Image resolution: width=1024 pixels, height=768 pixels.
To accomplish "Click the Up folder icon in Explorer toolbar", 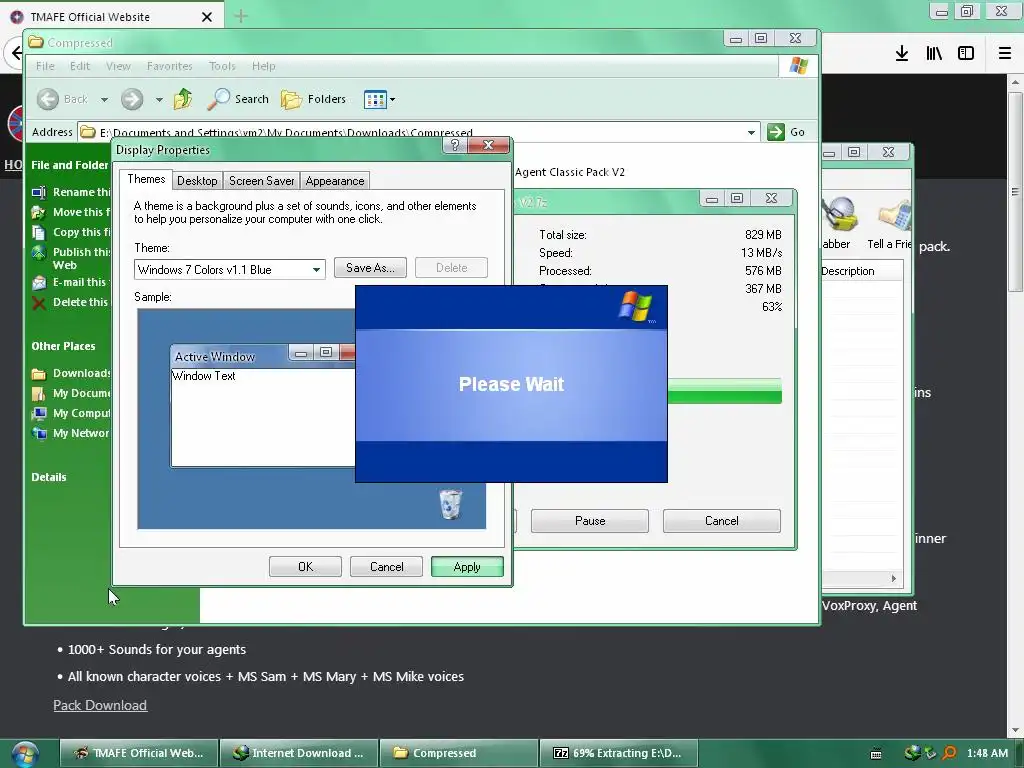I will point(183,99).
